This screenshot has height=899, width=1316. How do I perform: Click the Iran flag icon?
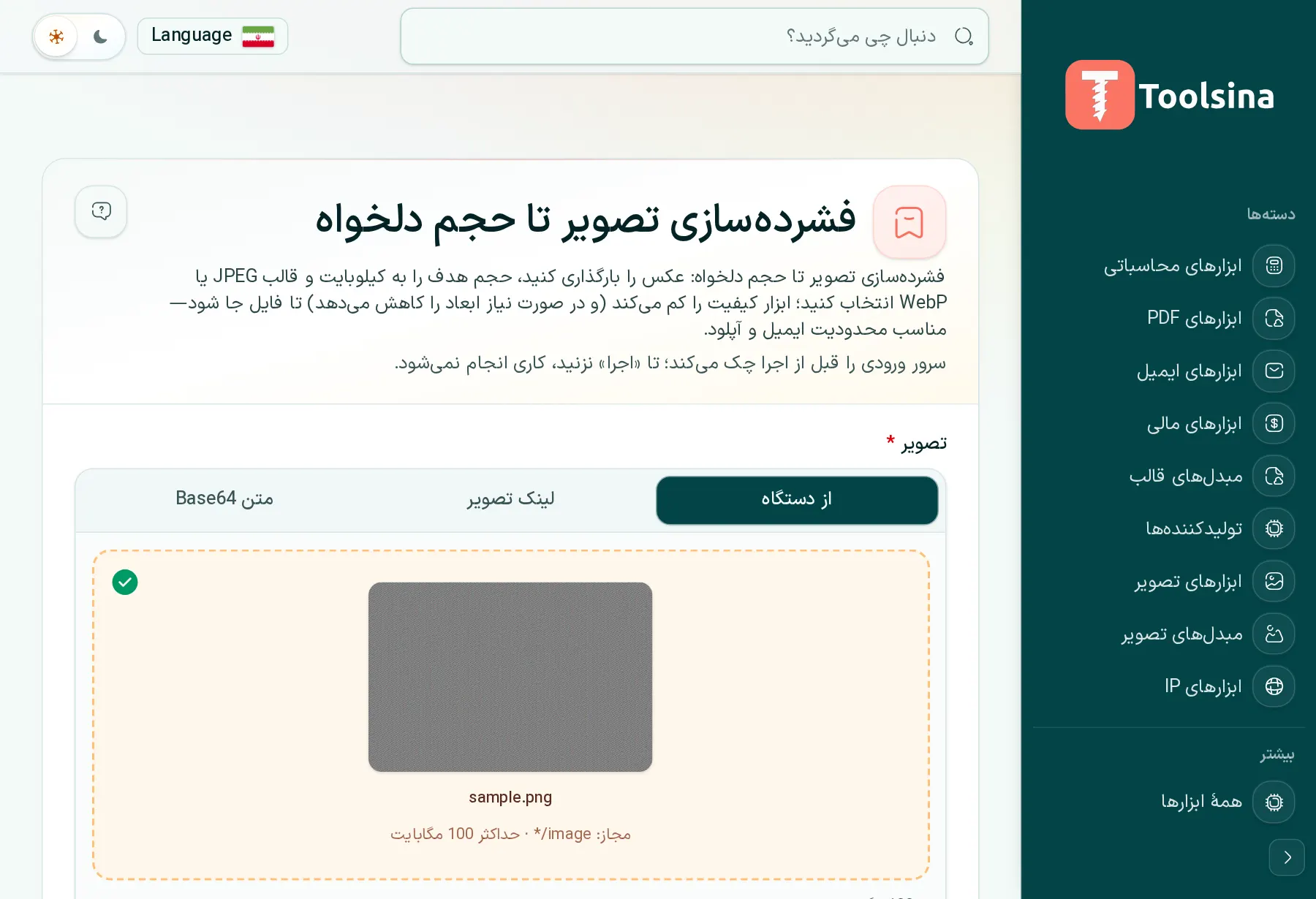[x=258, y=37]
